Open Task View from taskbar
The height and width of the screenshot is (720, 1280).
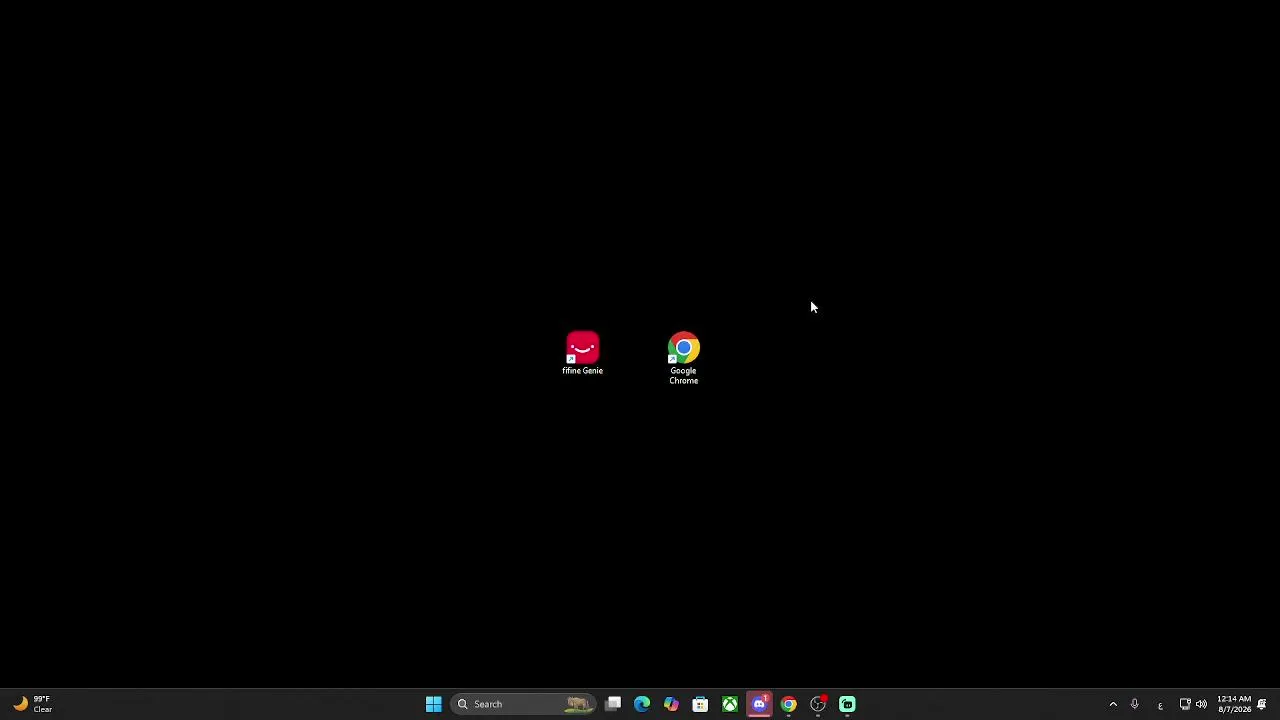(613, 704)
